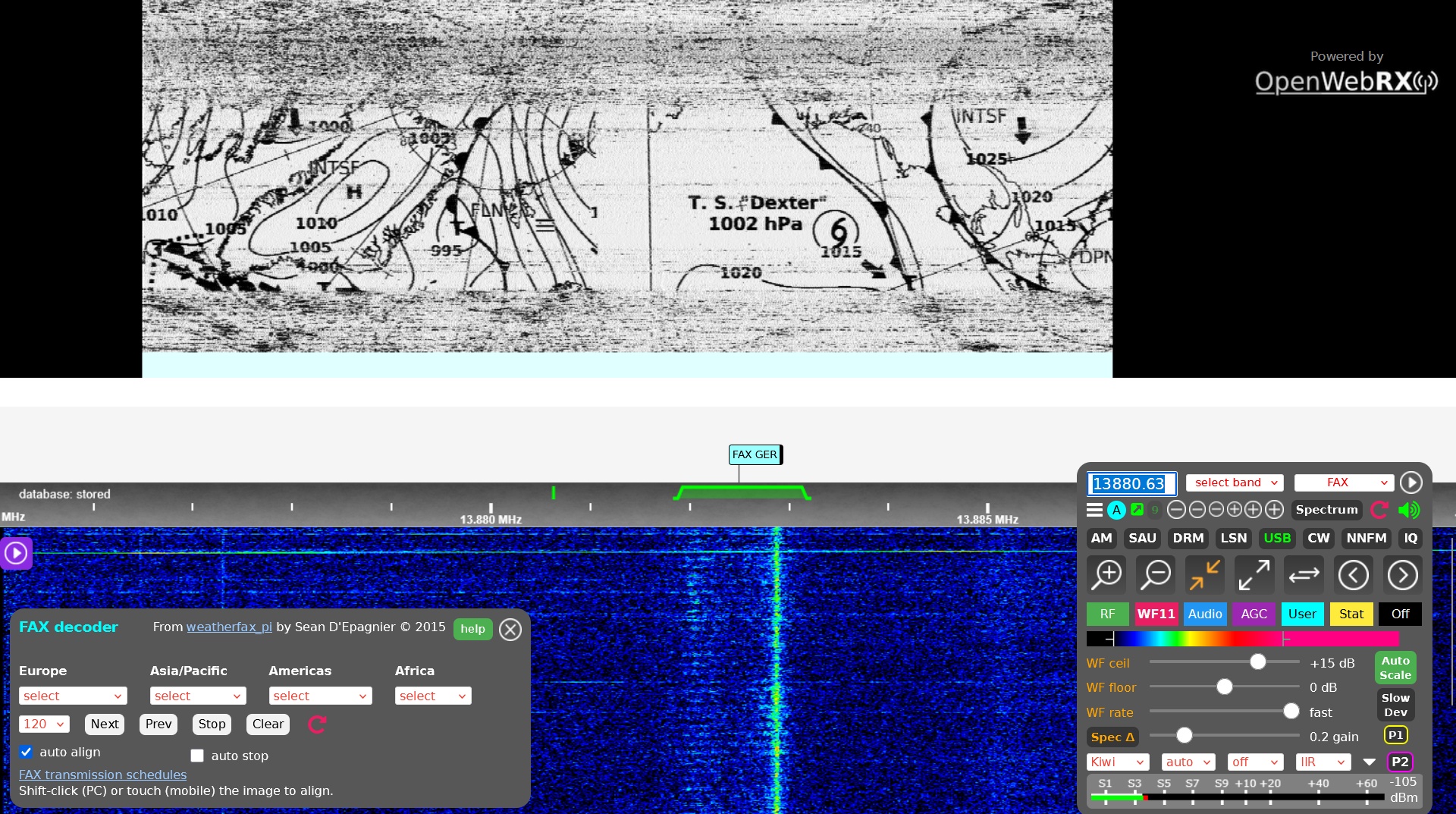Click the maximum zoom out expand icon

pos(1254,575)
